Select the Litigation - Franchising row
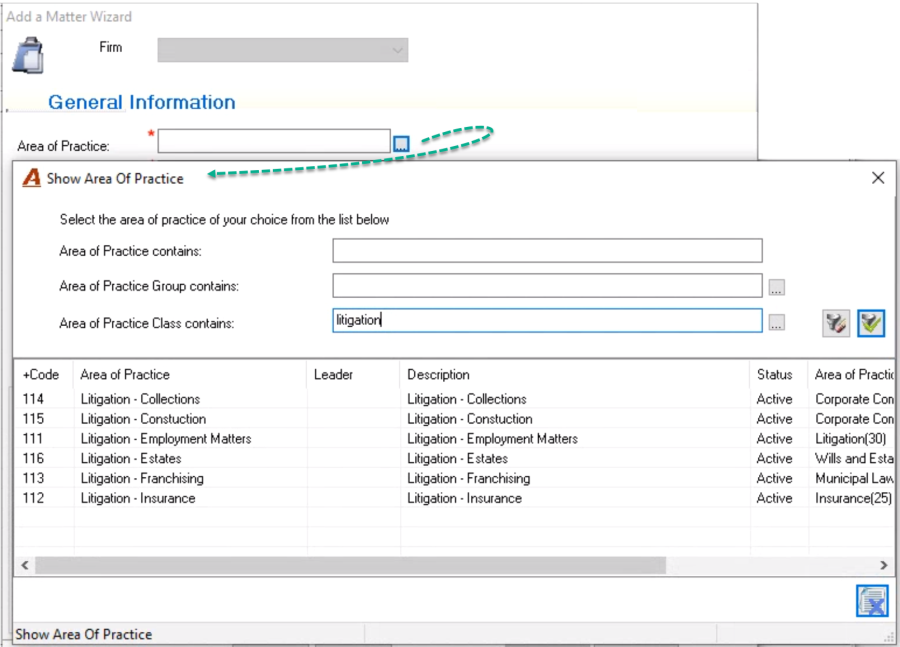This screenshot has height=647, width=900. coord(453,478)
